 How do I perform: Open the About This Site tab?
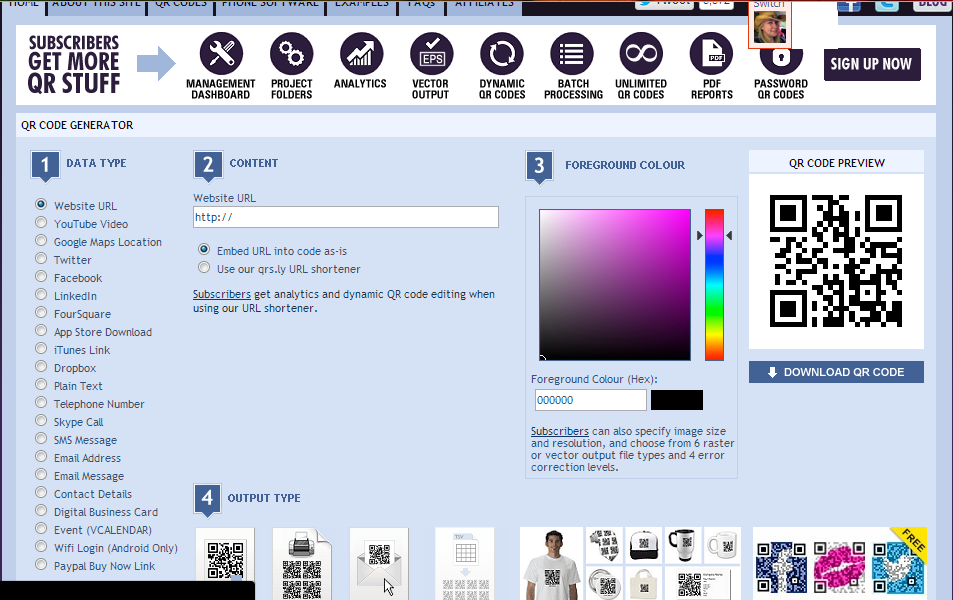96,5
